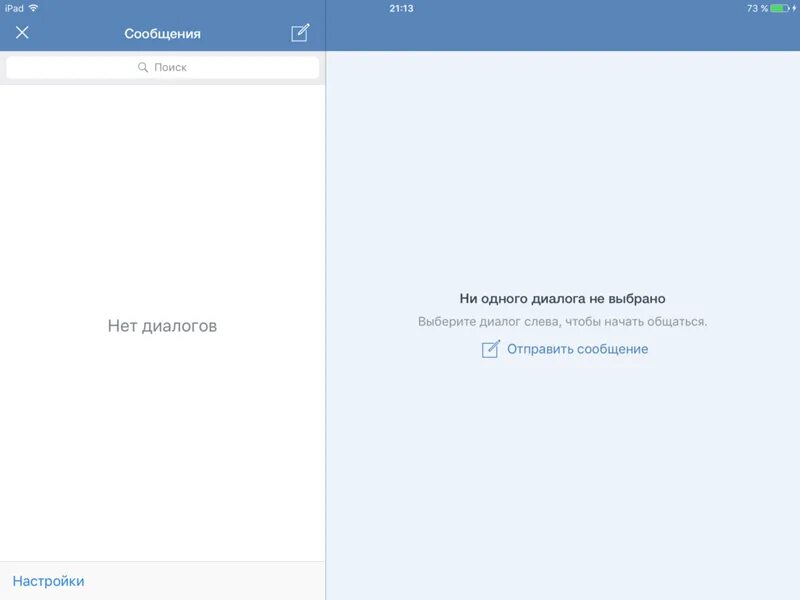The image size is (800, 600).
Task: Tap the Wi-Fi icon in status bar
Action: [33, 8]
